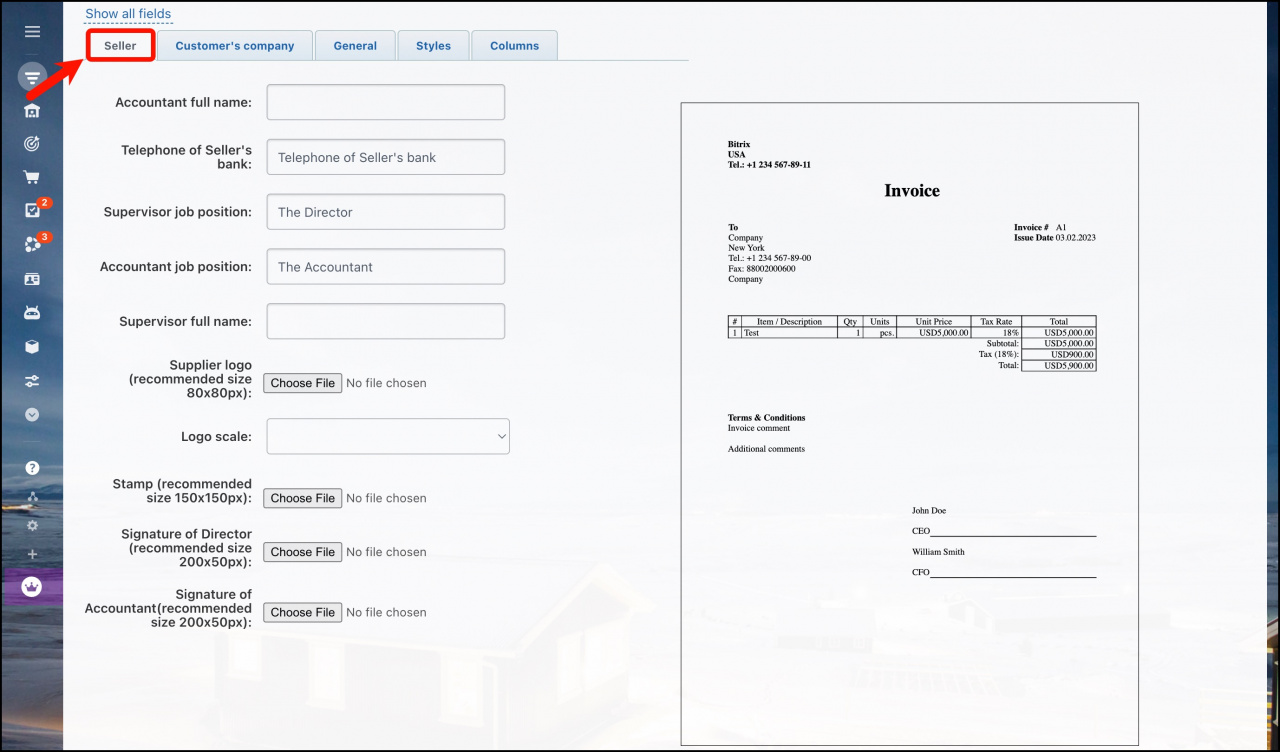Switch to the Columns tab

515,46
